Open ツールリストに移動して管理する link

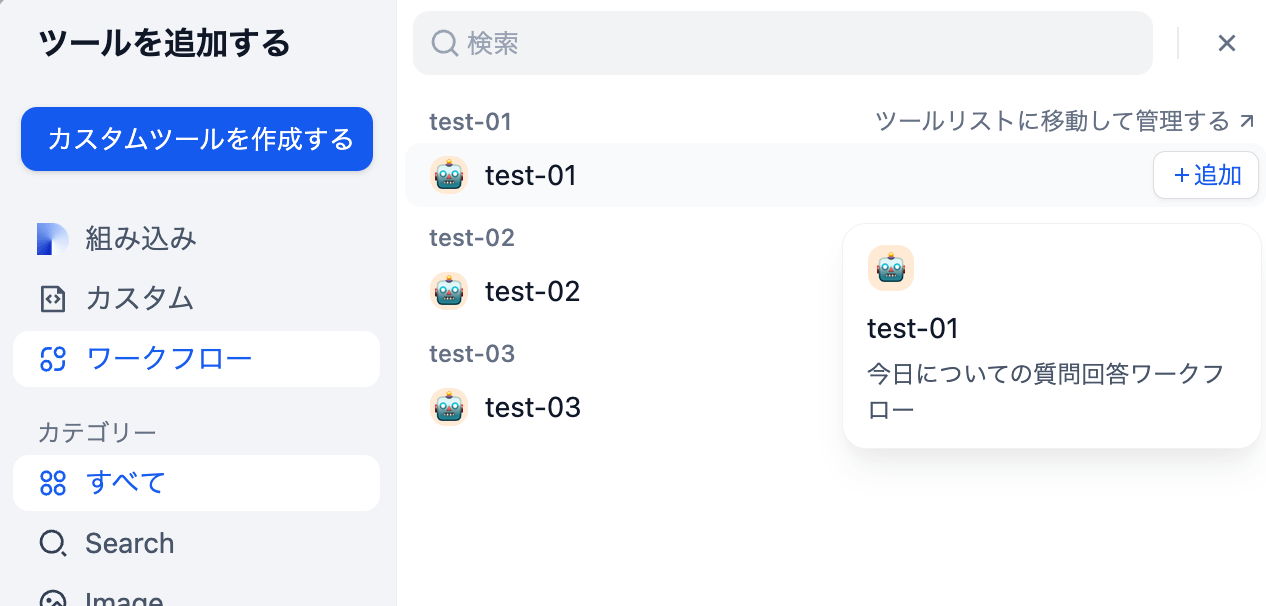pyautogui.click(x=1064, y=121)
